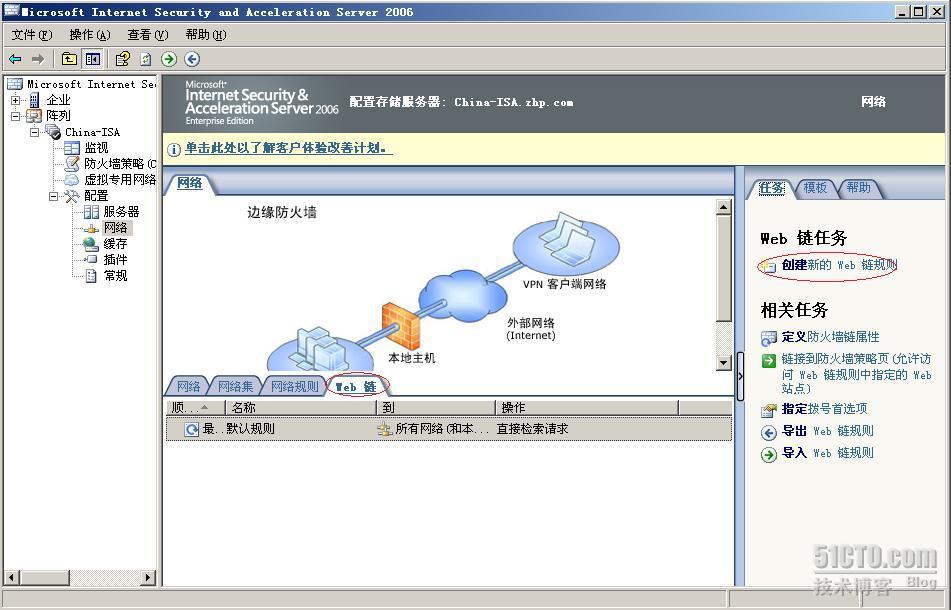Image resolution: width=951 pixels, height=610 pixels.
Task: Sort by 顺... order column header
Action: 195,408
